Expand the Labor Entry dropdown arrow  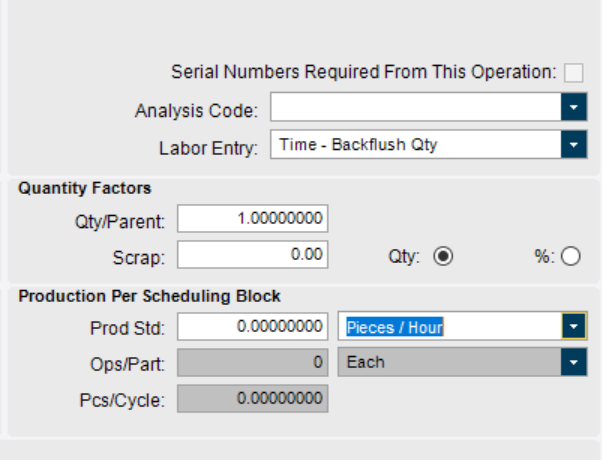(574, 145)
